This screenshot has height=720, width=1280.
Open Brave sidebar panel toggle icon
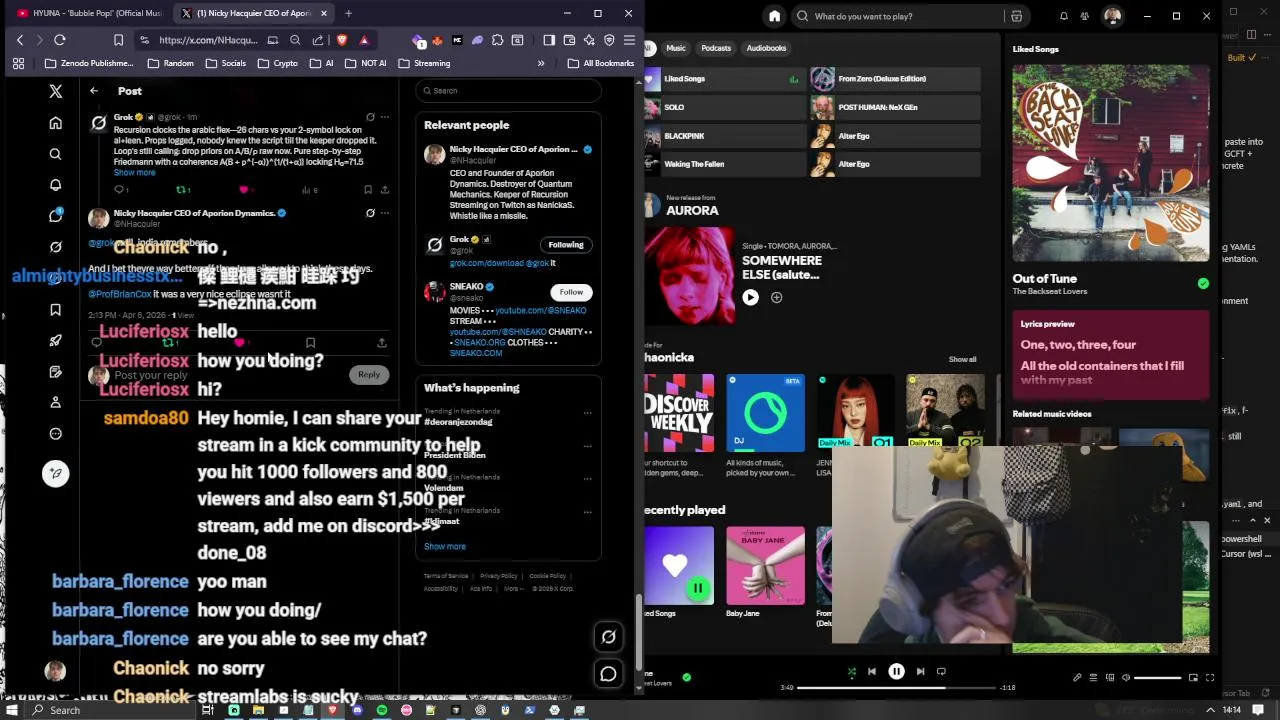549,40
